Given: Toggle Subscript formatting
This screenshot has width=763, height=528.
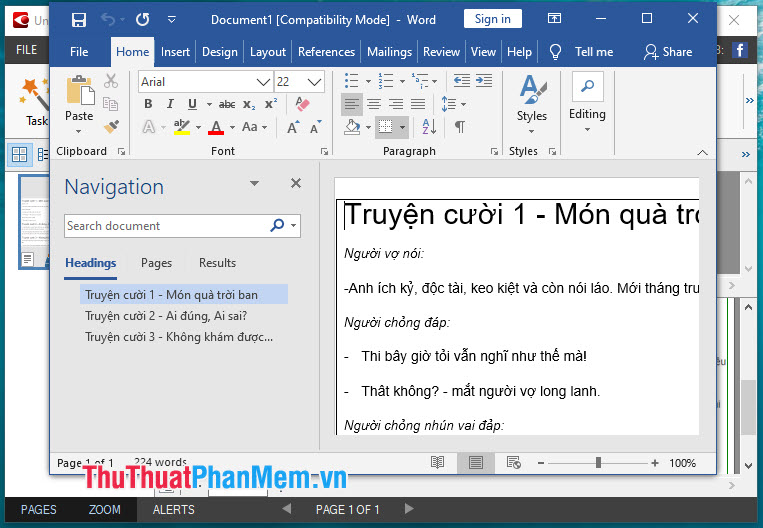Looking at the screenshot, I should click(249, 104).
